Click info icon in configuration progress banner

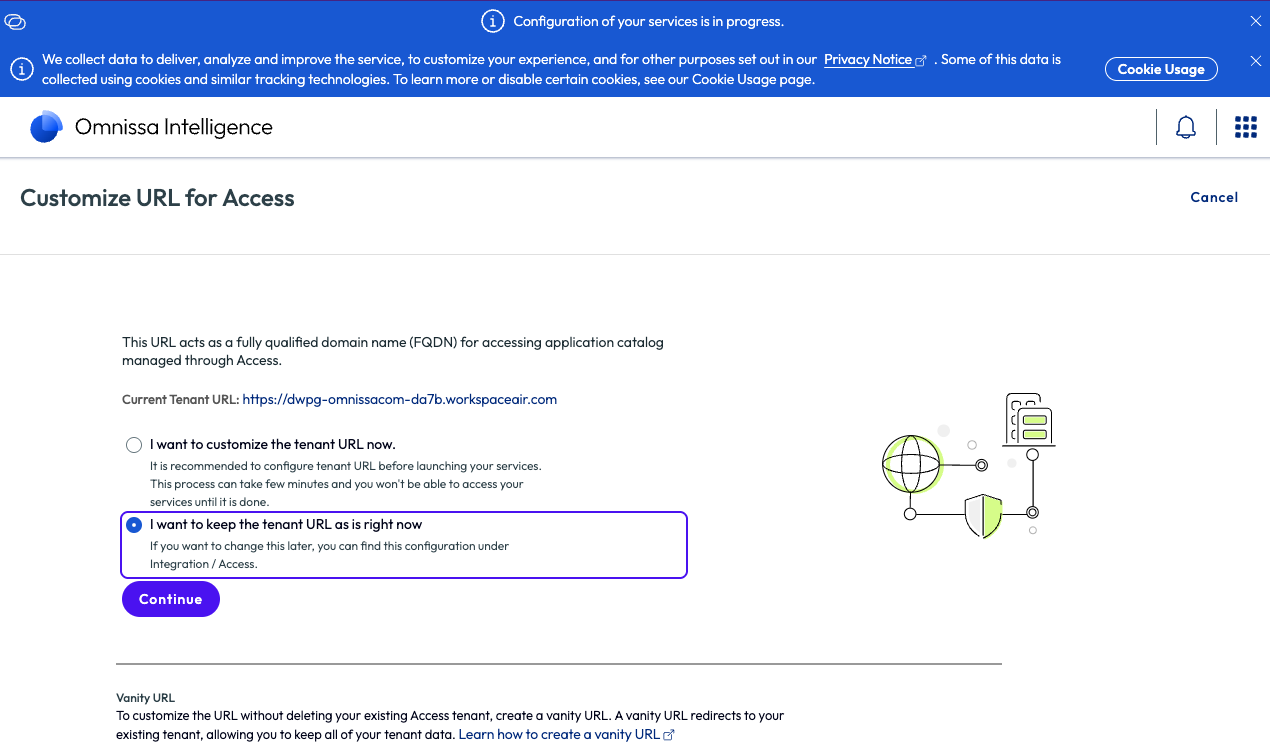(x=492, y=21)
